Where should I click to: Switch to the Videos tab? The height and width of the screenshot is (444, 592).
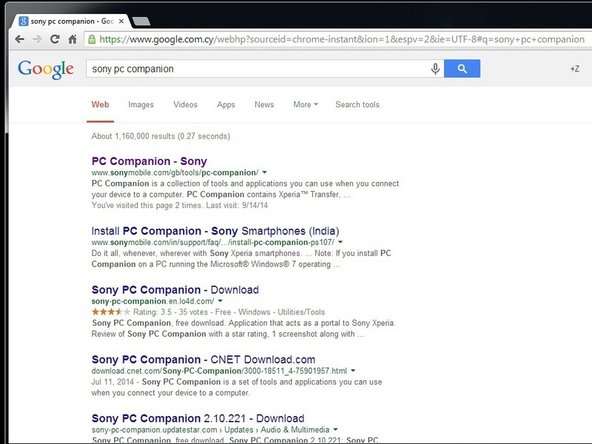pyautogui.click(x=185, y=105)
